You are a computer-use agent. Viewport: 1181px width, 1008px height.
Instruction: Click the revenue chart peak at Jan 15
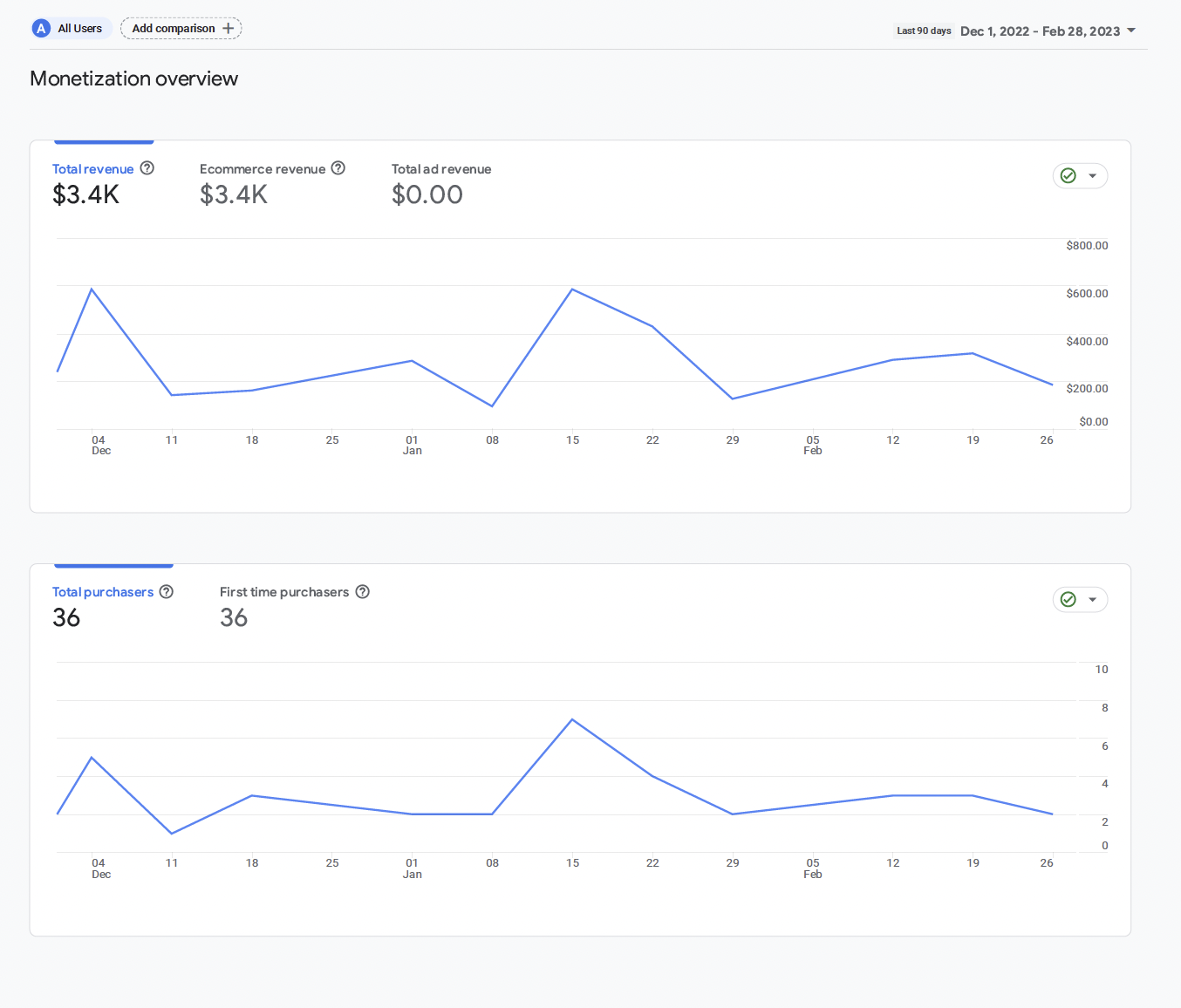[572, 289]
